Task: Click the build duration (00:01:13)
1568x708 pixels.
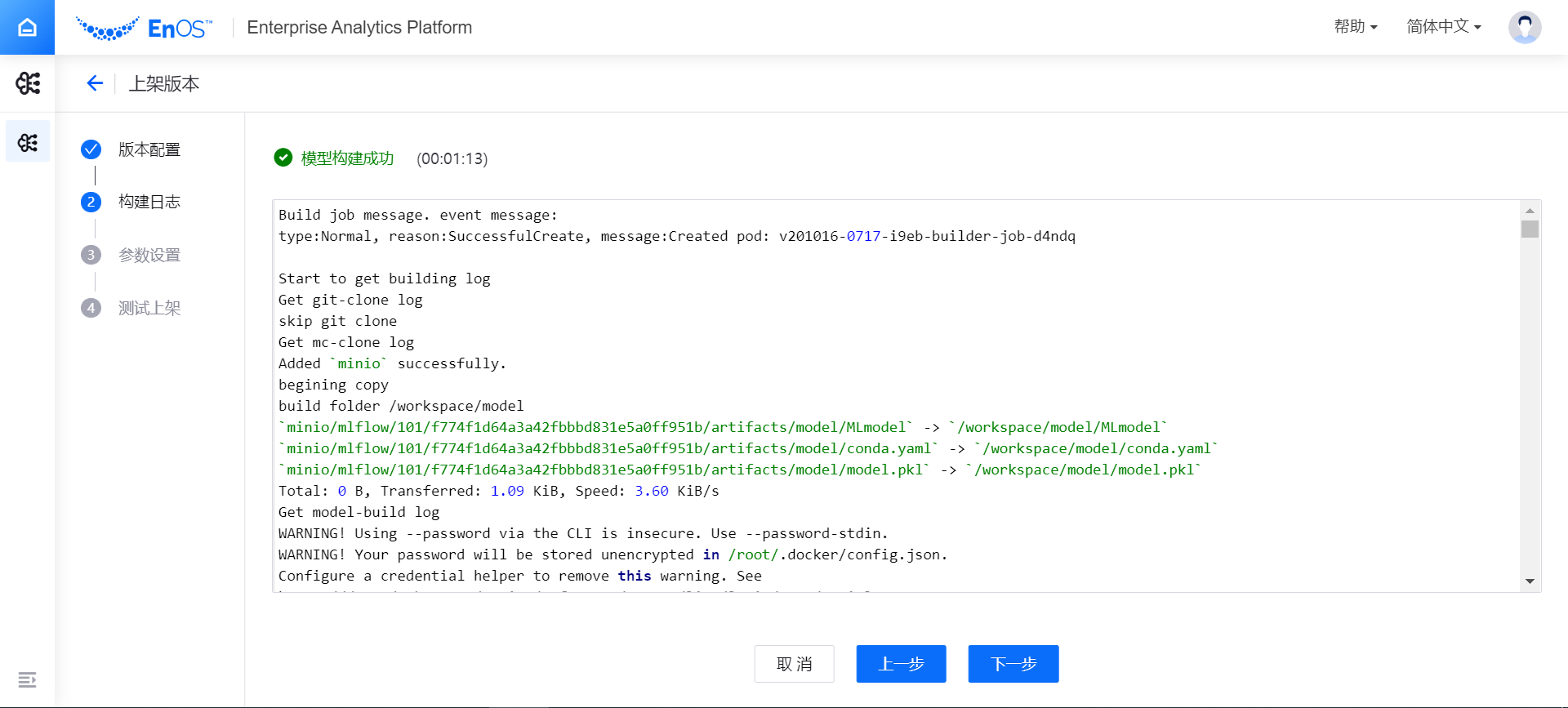Action: (452, 158)
